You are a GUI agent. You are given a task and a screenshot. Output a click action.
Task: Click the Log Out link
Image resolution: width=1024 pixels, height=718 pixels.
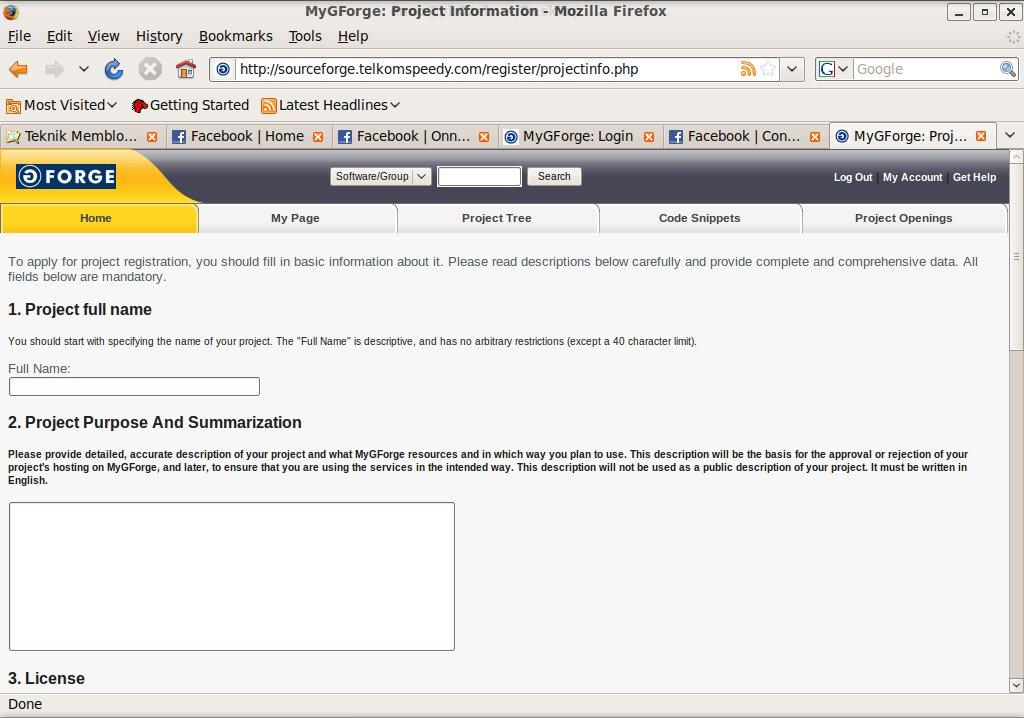[x=852, y=177]
